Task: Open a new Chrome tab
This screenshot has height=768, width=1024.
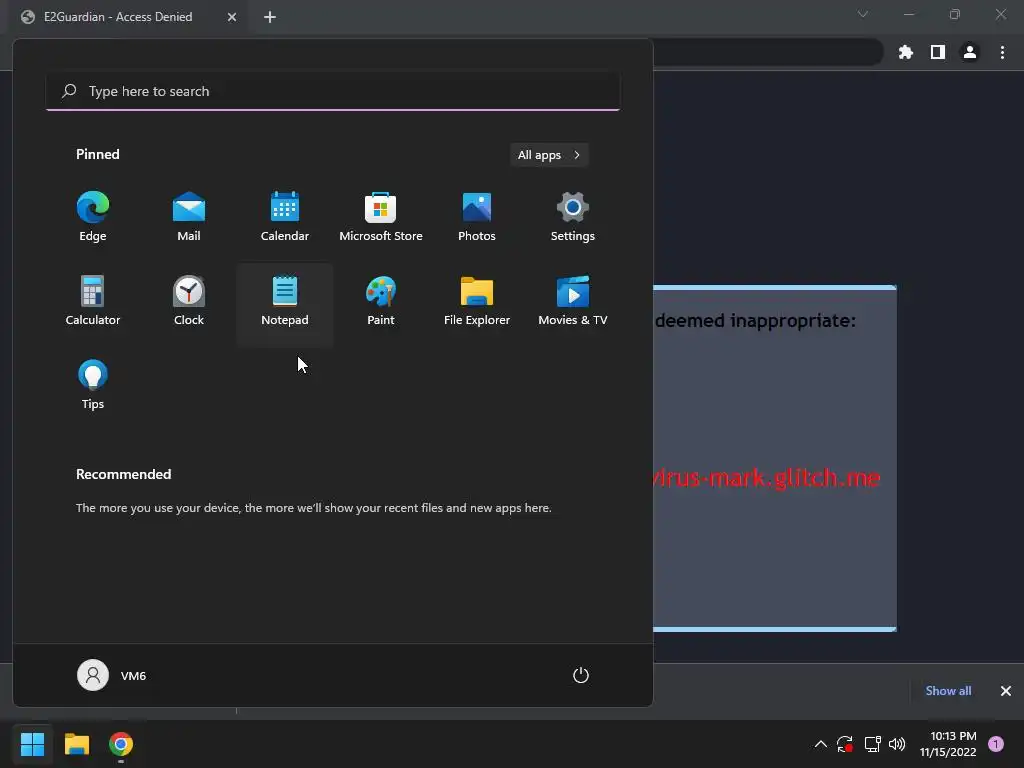Action: 270,17
